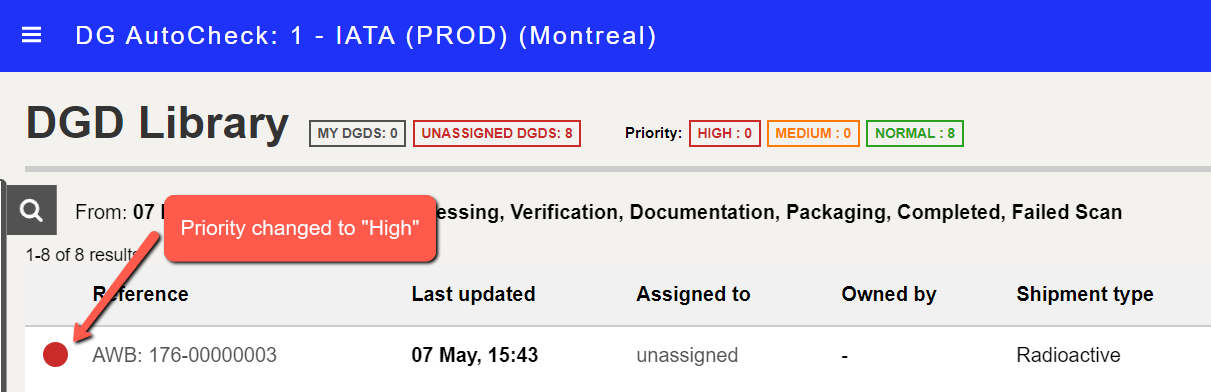1211x392 pixels.
Task: Click the DG AutoCheck app title
Action: pos(366,36)
